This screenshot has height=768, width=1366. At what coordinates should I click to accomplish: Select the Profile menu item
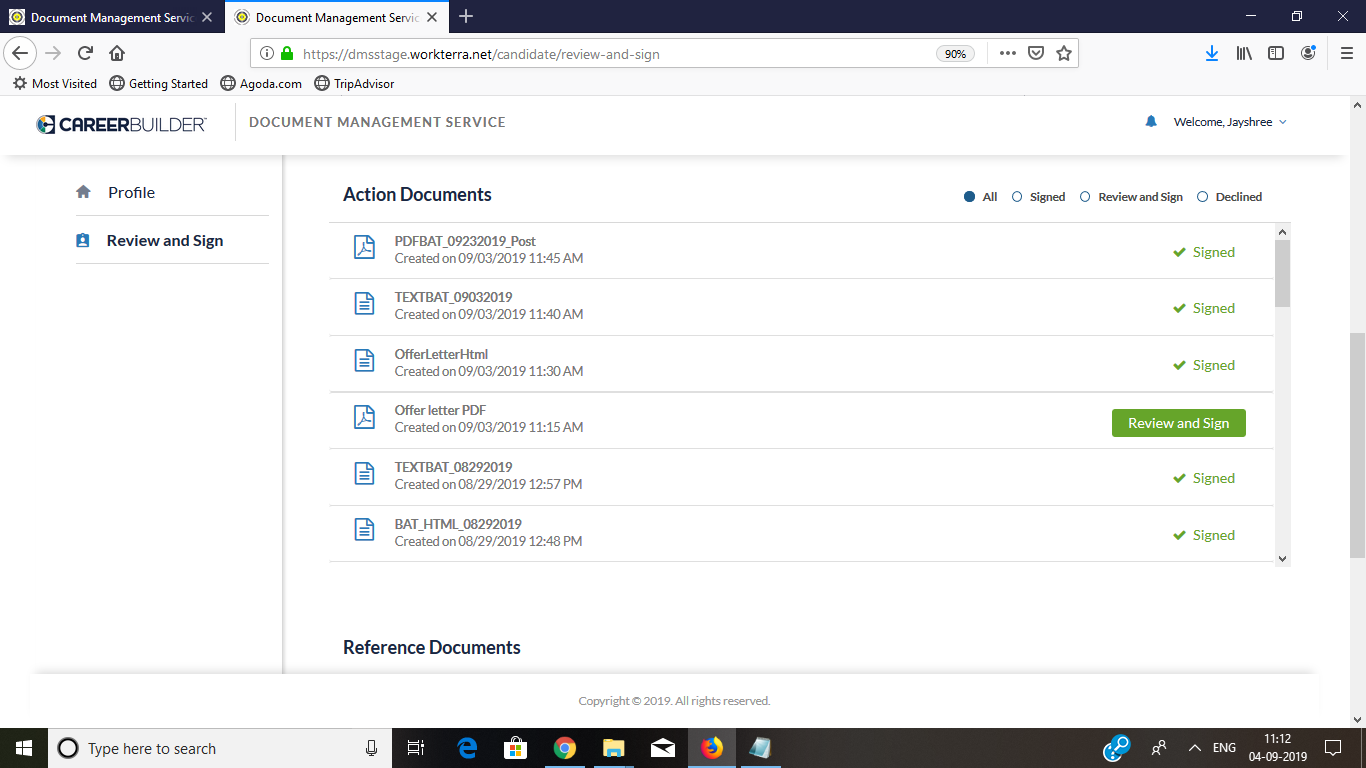tap(129, 192)
